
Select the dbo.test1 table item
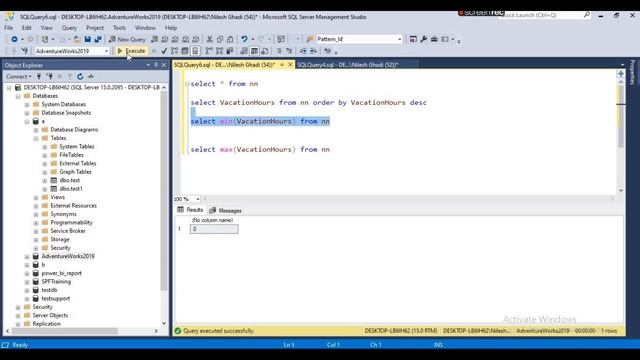point(71,189)
